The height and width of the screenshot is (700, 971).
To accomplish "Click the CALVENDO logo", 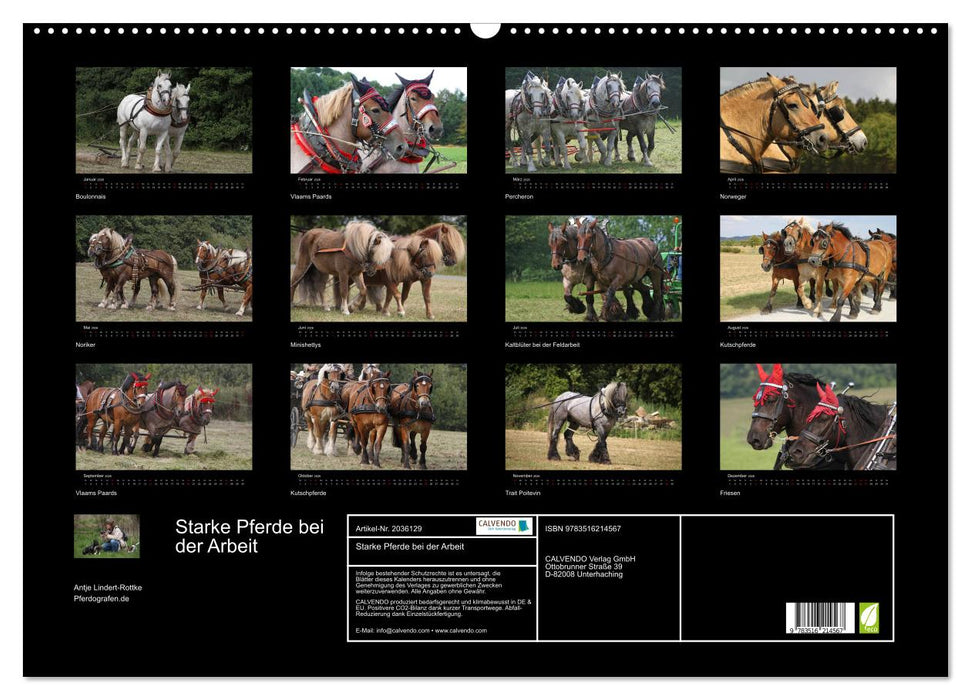I will [x=504, y=526].
